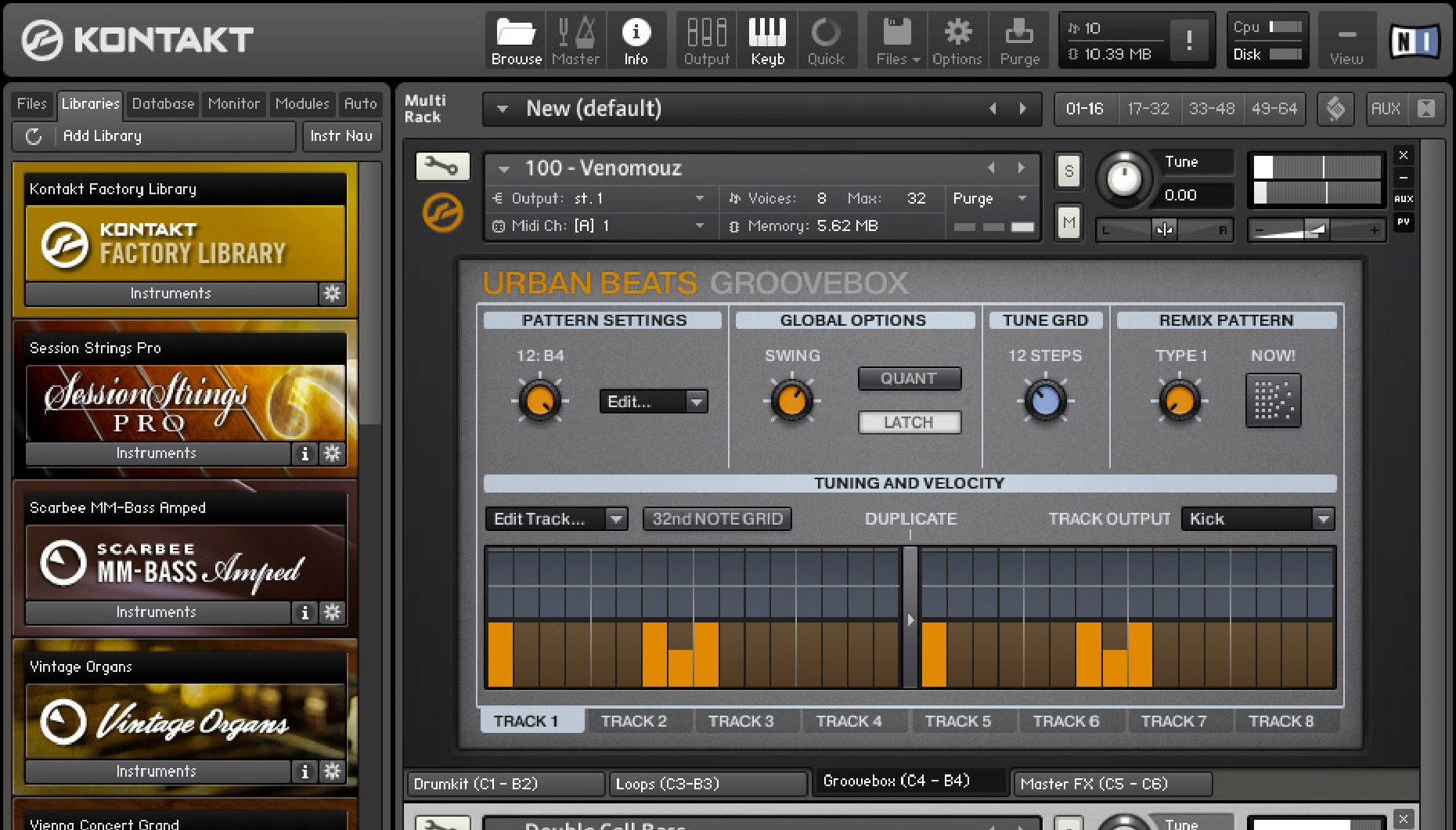Open the Keyb virtual keyboard icon
Screen dimensions: 1456x830
pyautogui.click(x=766, y=39)
